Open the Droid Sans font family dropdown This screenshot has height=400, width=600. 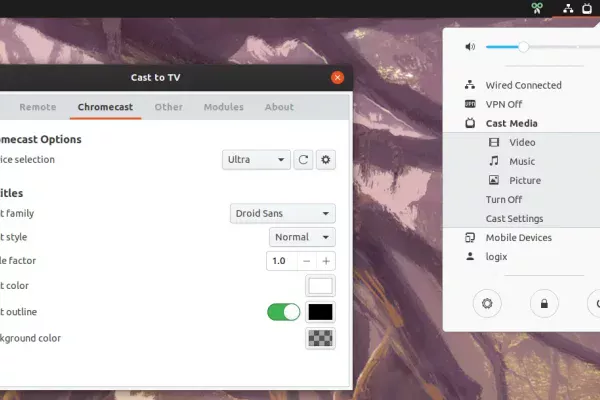point(283,213)
